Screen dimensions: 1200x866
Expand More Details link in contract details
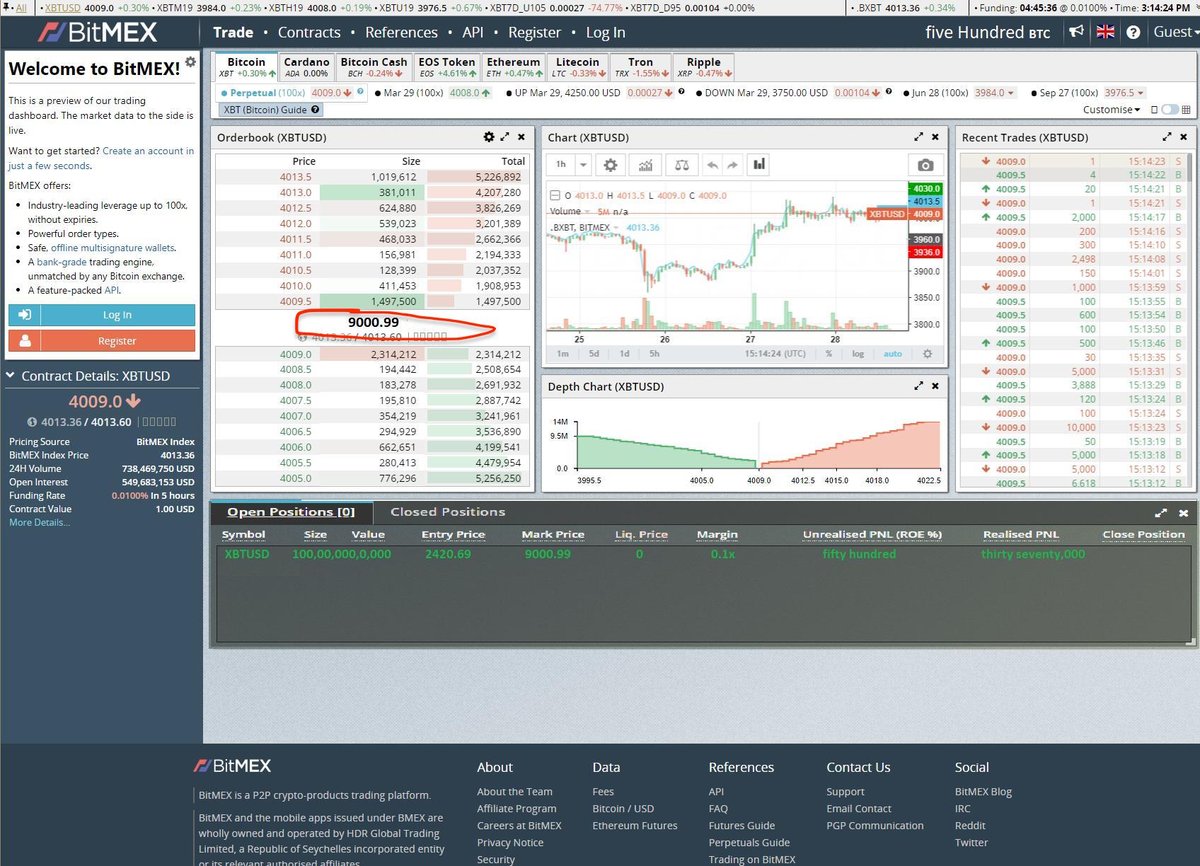tap(40, 522)
